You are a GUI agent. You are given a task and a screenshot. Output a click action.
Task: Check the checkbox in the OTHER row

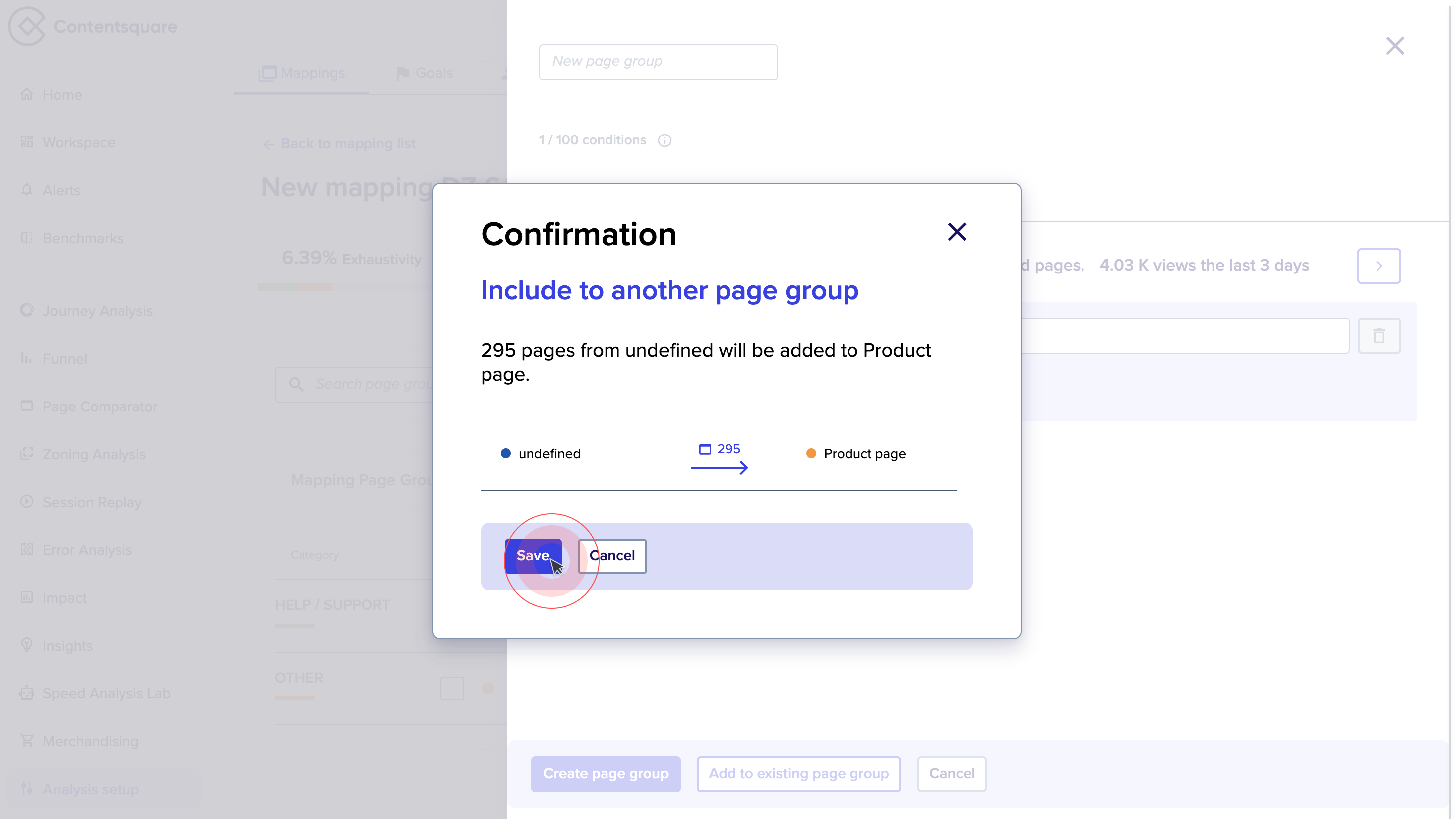(x=452, y=688)
